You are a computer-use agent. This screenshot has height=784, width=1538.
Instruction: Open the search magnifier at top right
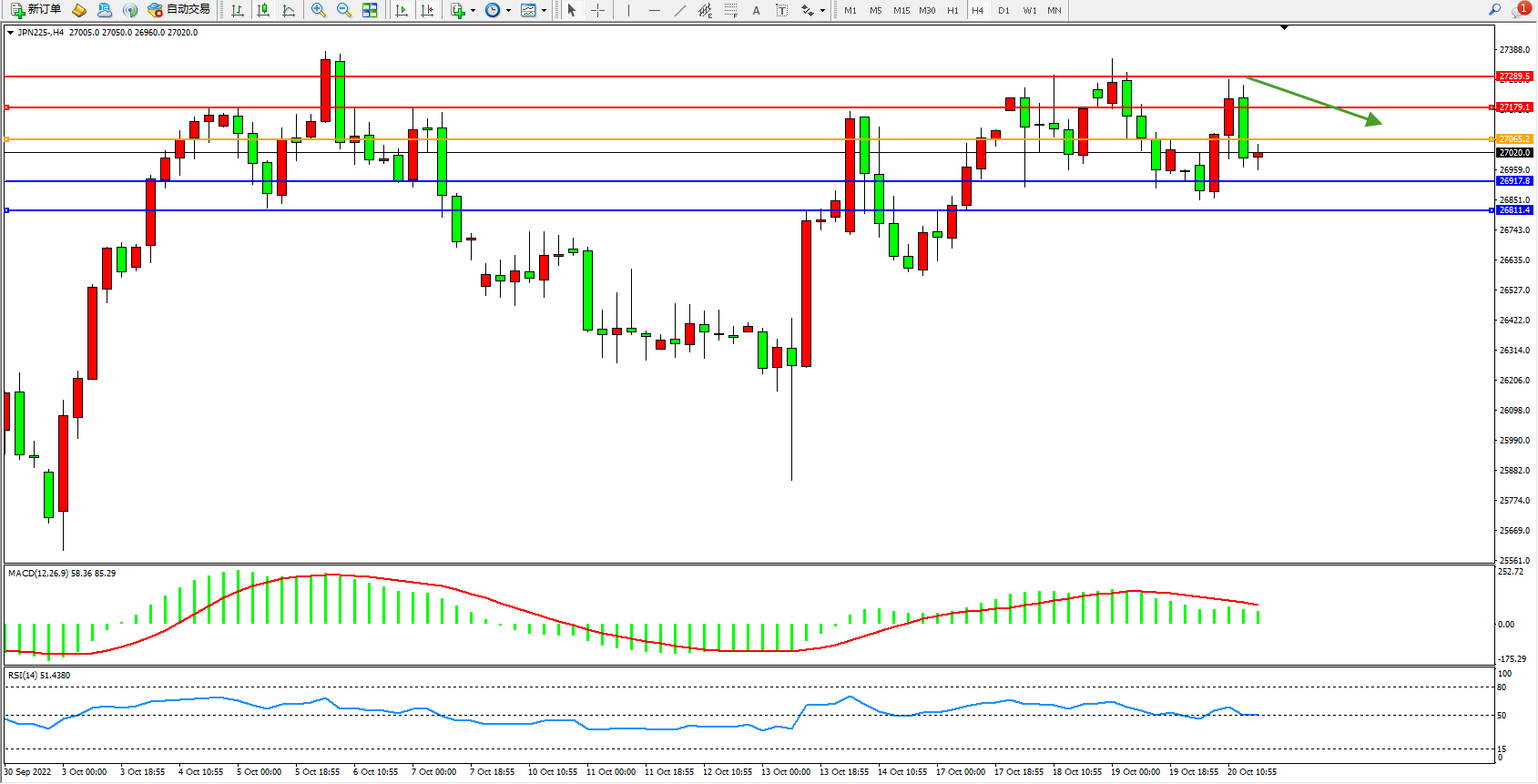(x=1494, y=10)
